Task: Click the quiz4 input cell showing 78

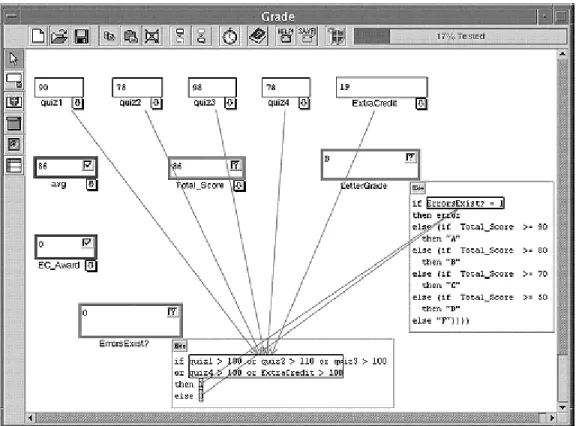Action: [x=286, y=87]
